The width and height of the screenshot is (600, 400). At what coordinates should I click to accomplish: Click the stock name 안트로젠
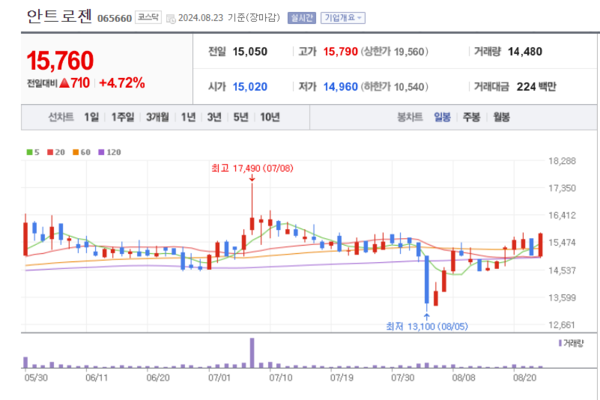(x=60, y=16)
